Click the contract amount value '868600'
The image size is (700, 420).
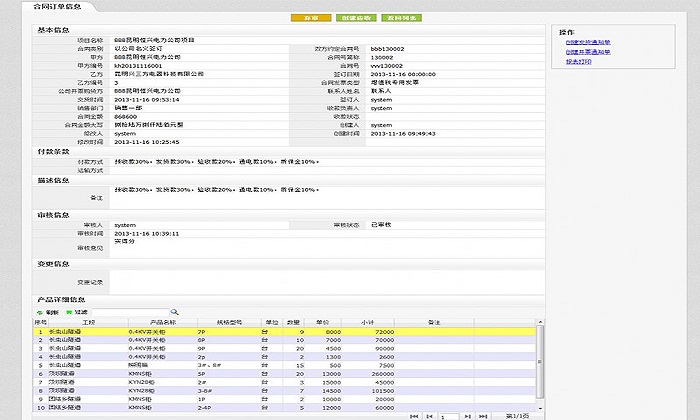click(125, 116)
